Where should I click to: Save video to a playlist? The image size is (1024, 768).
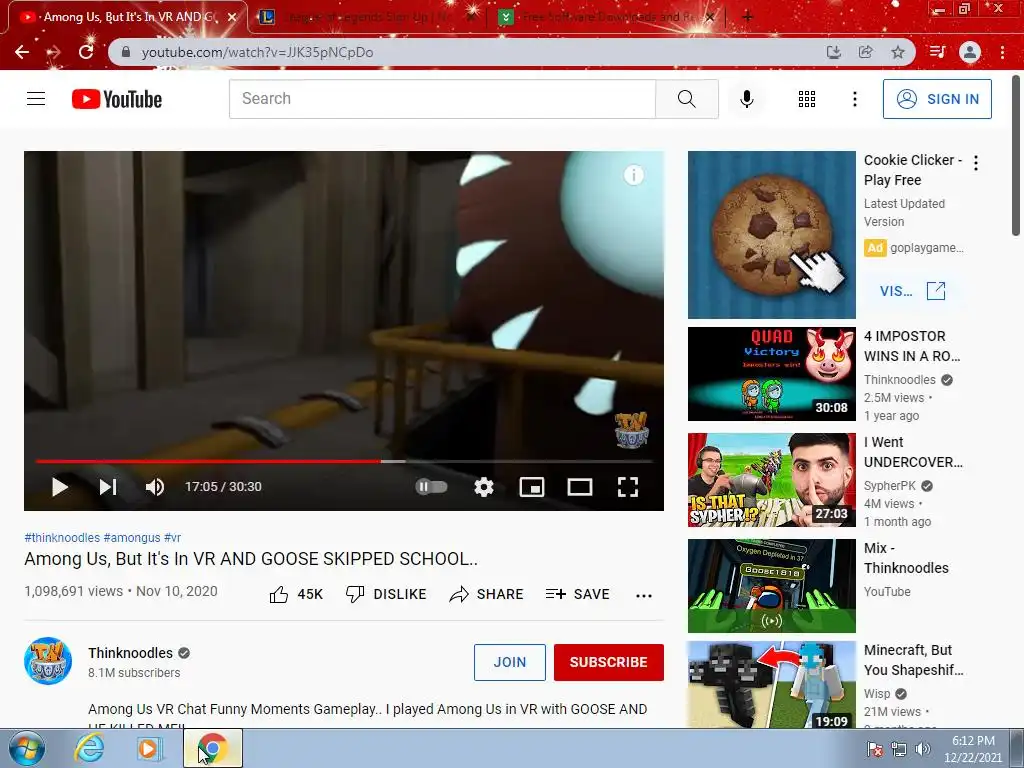point(577,594)
